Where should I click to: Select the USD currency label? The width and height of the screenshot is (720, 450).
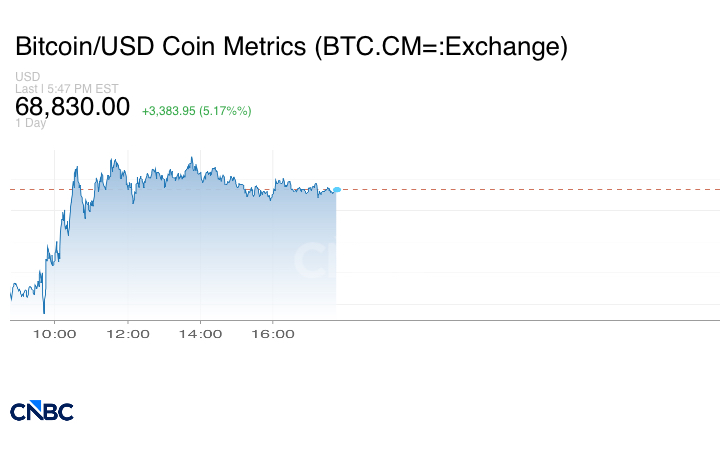coord(27,77)
